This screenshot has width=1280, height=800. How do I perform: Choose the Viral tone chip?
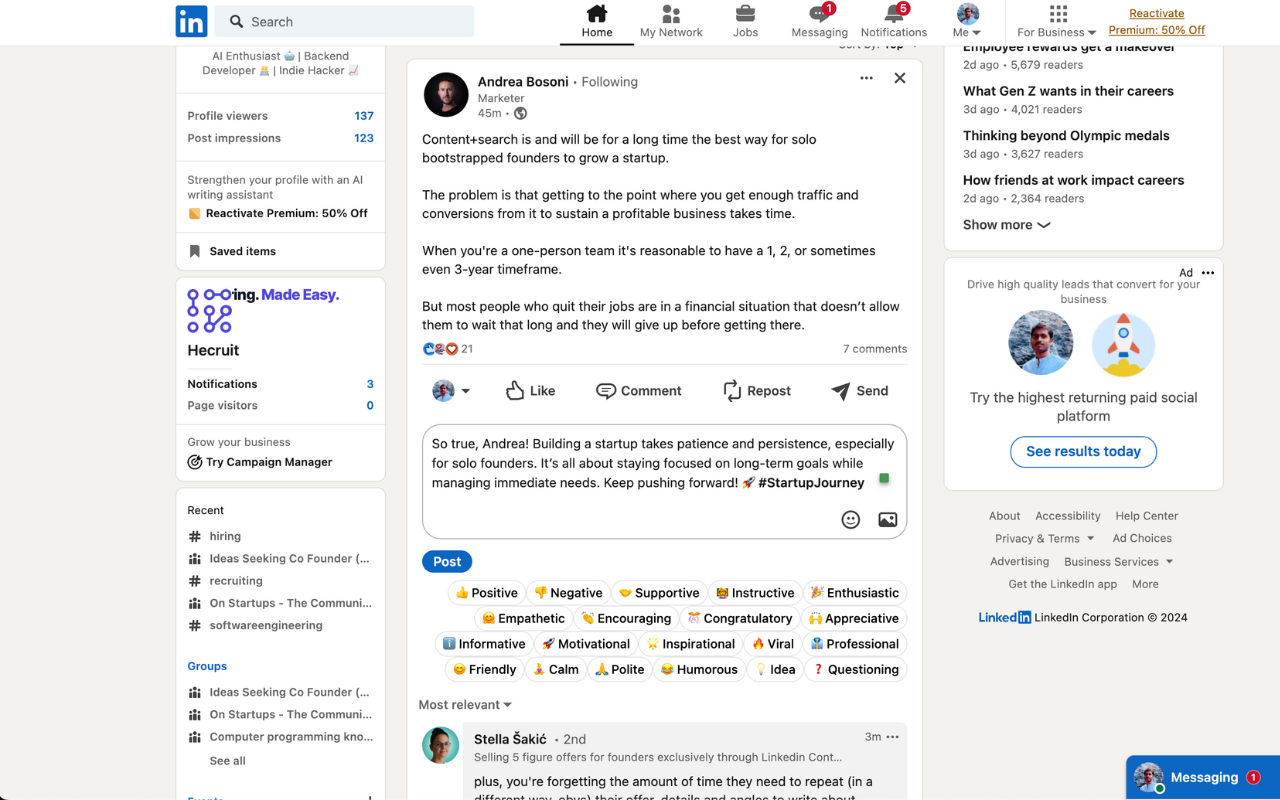point(772,644)
